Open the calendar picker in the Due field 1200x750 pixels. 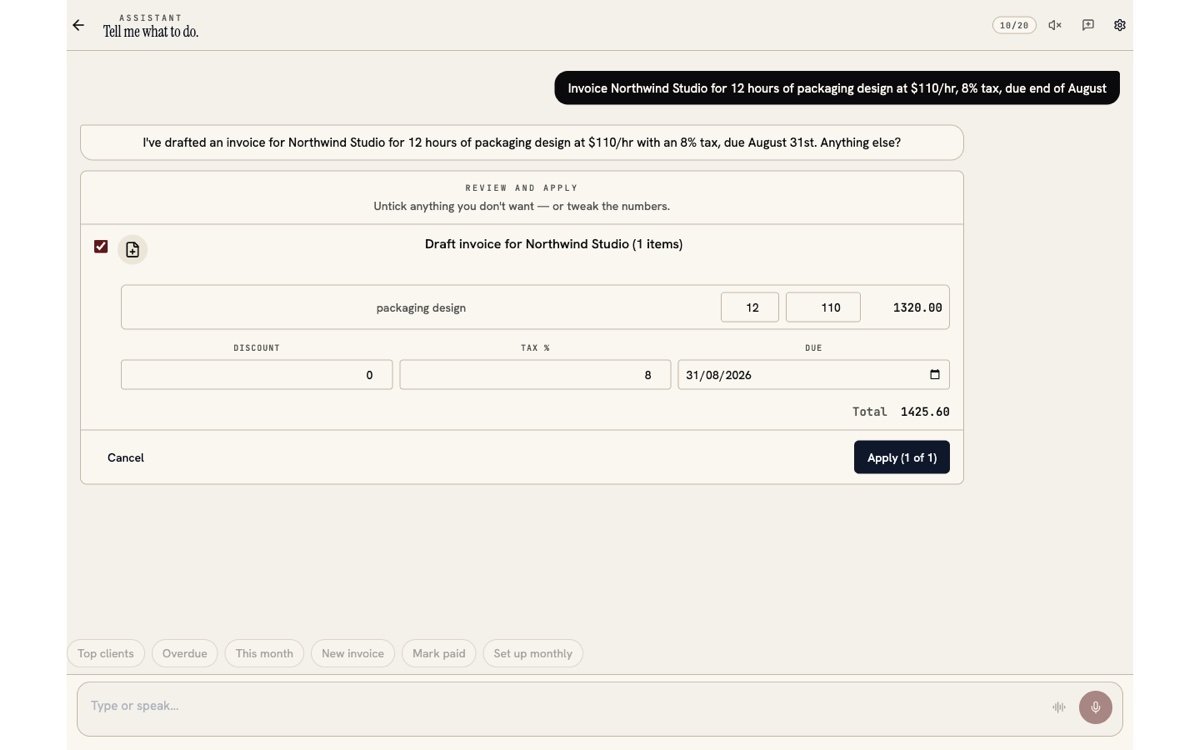935,375
